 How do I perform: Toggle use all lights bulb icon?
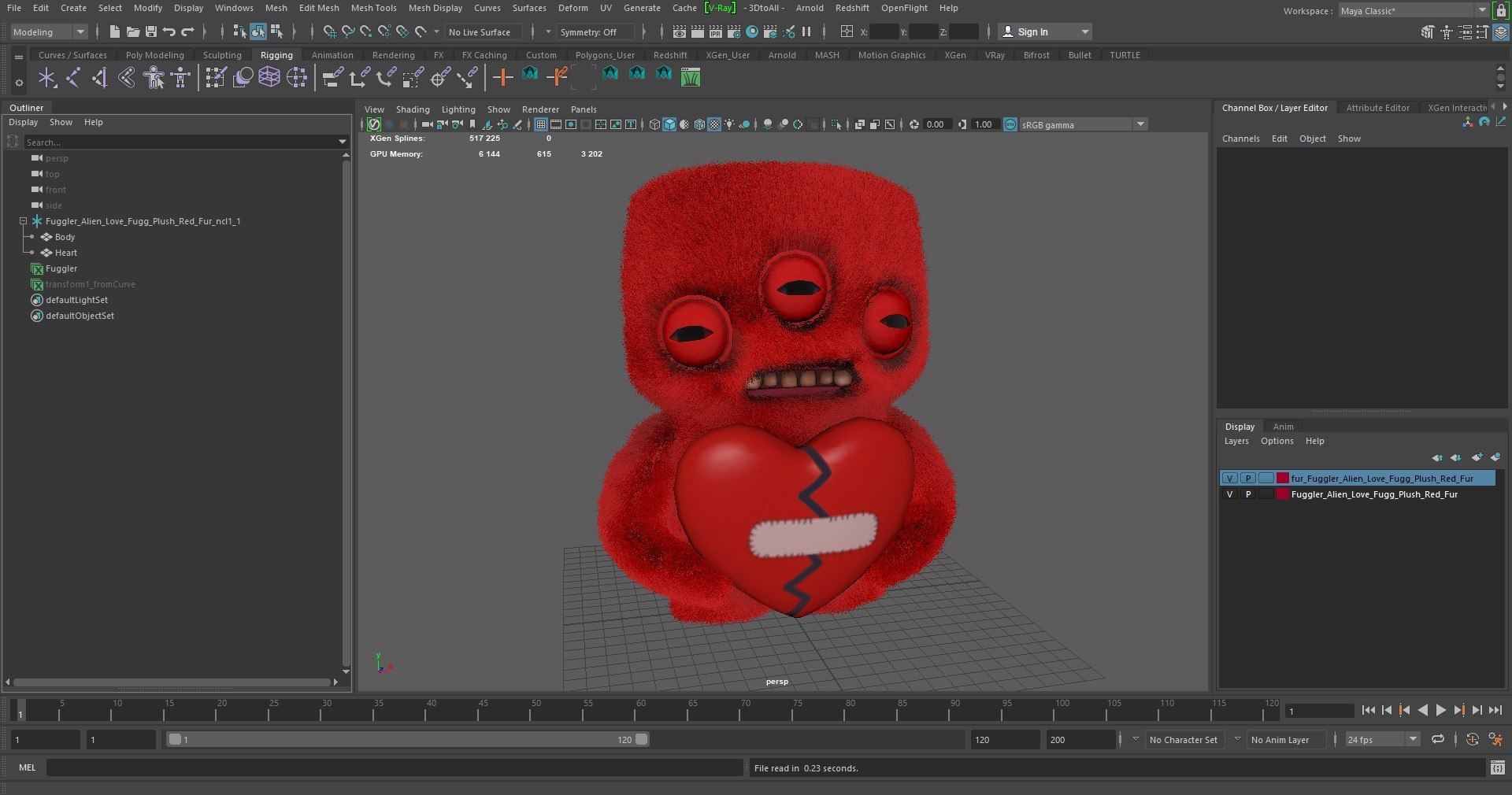(729, 124)
